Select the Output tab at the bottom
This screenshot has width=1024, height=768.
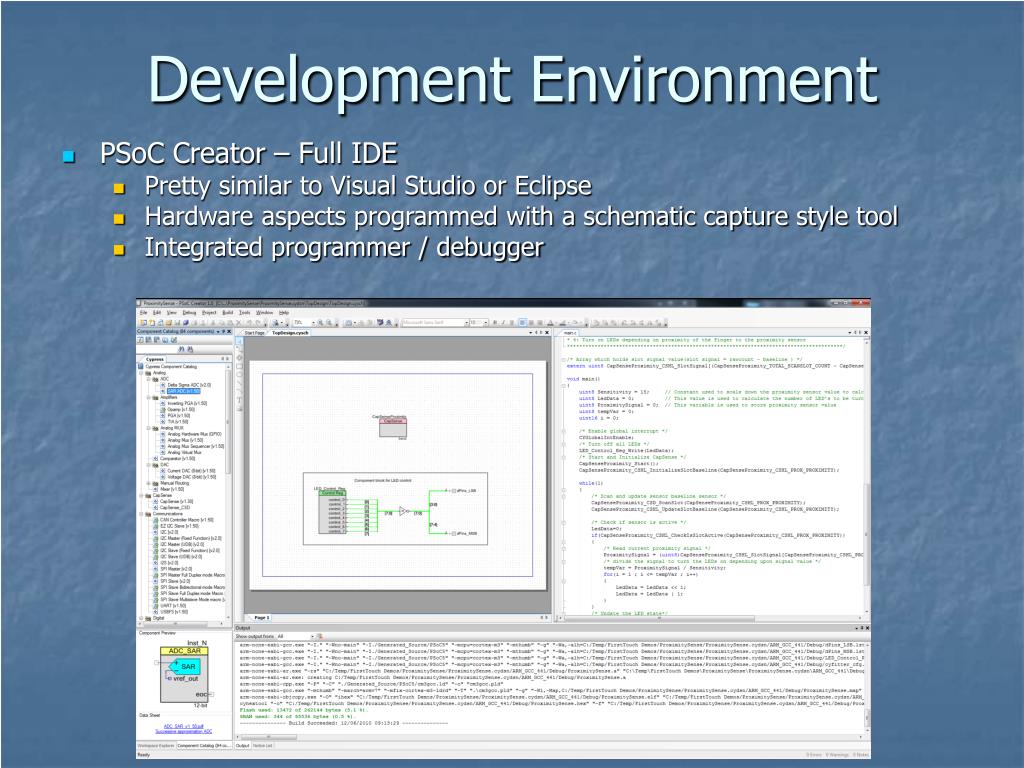point(242,745)
